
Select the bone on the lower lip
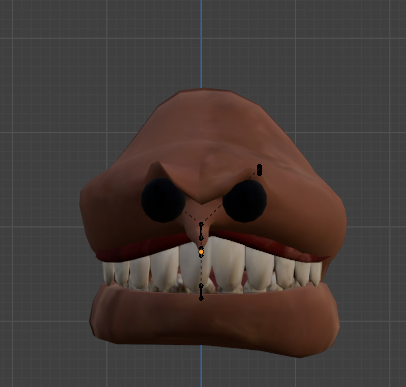click(201, 292)
